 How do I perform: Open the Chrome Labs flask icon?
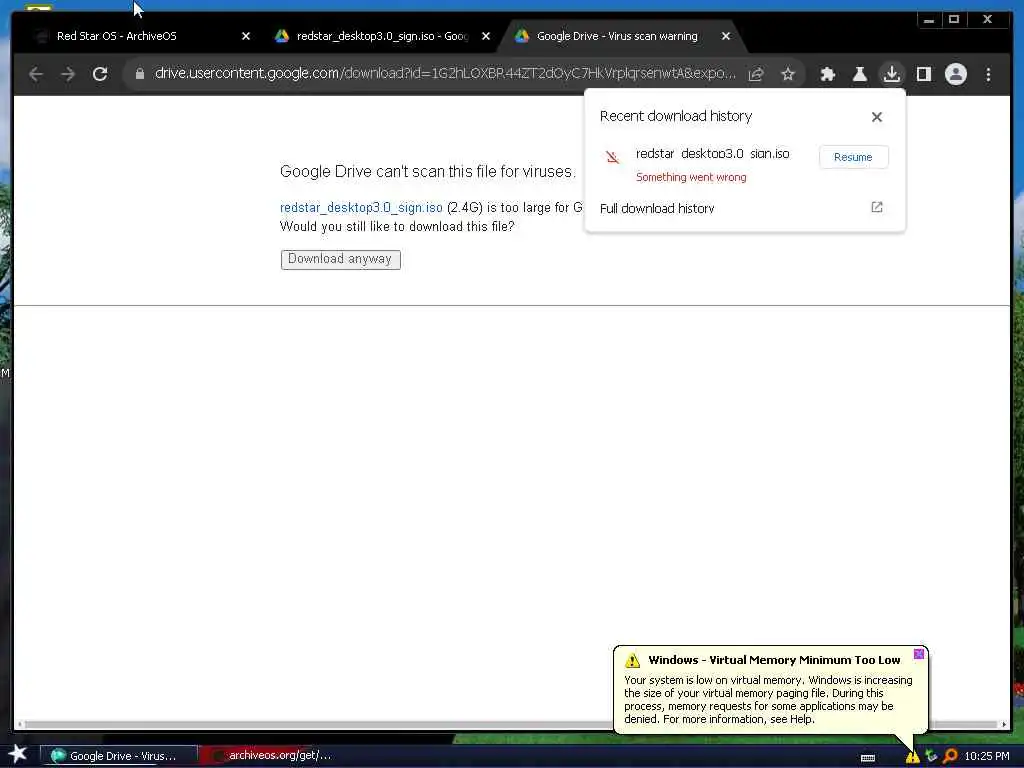(x=860, y=74)
